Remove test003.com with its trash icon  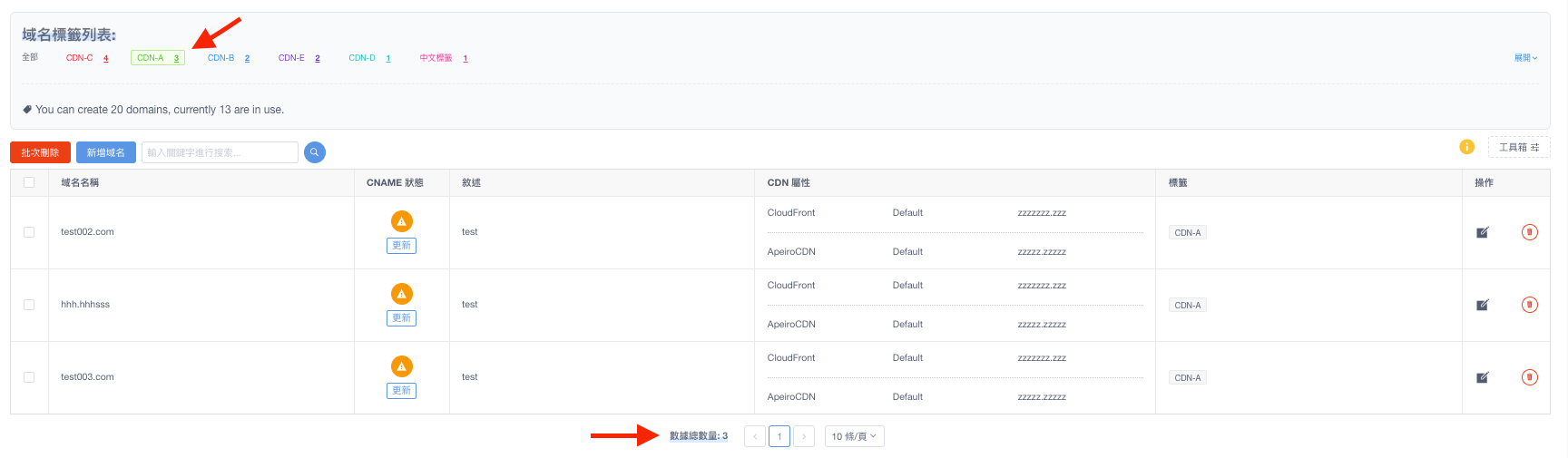pos(1529,377)
